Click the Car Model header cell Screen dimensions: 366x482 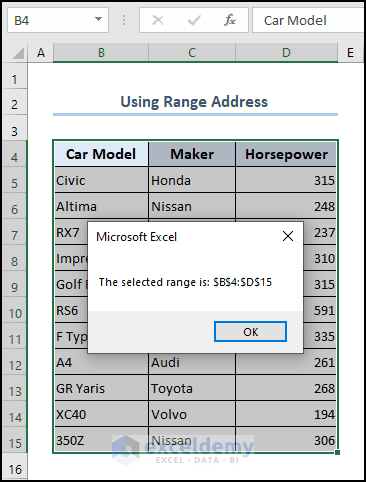pos(101,154)
